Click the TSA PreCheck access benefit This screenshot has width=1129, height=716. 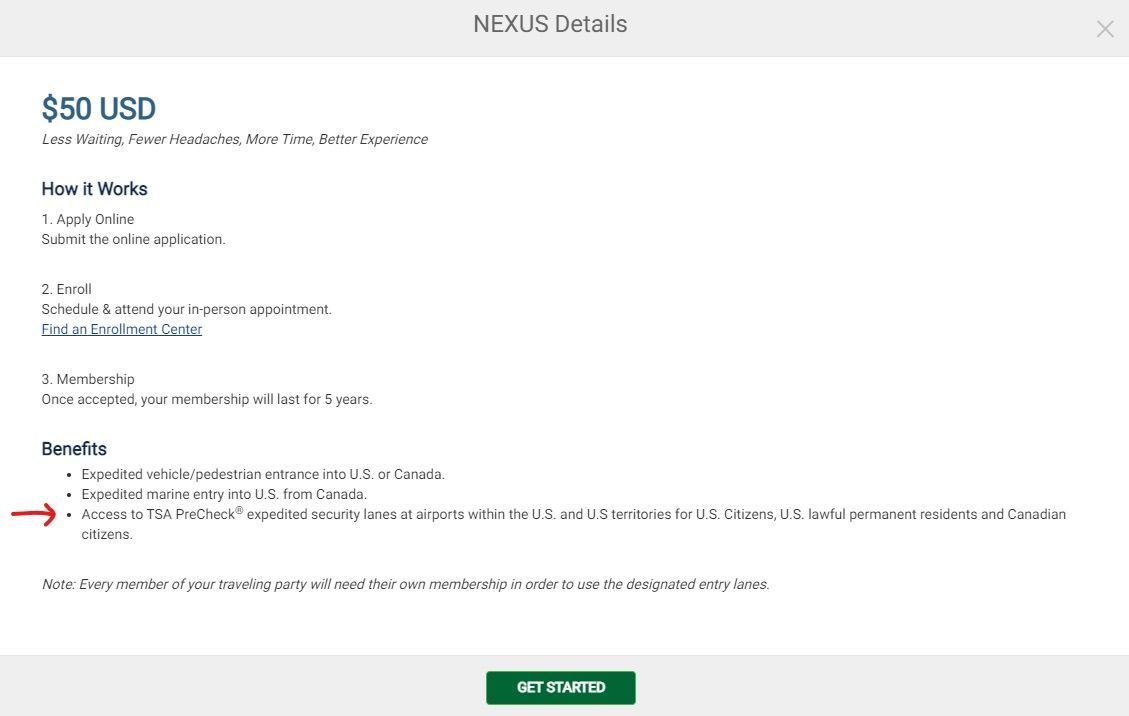click(x=573, y=524)
